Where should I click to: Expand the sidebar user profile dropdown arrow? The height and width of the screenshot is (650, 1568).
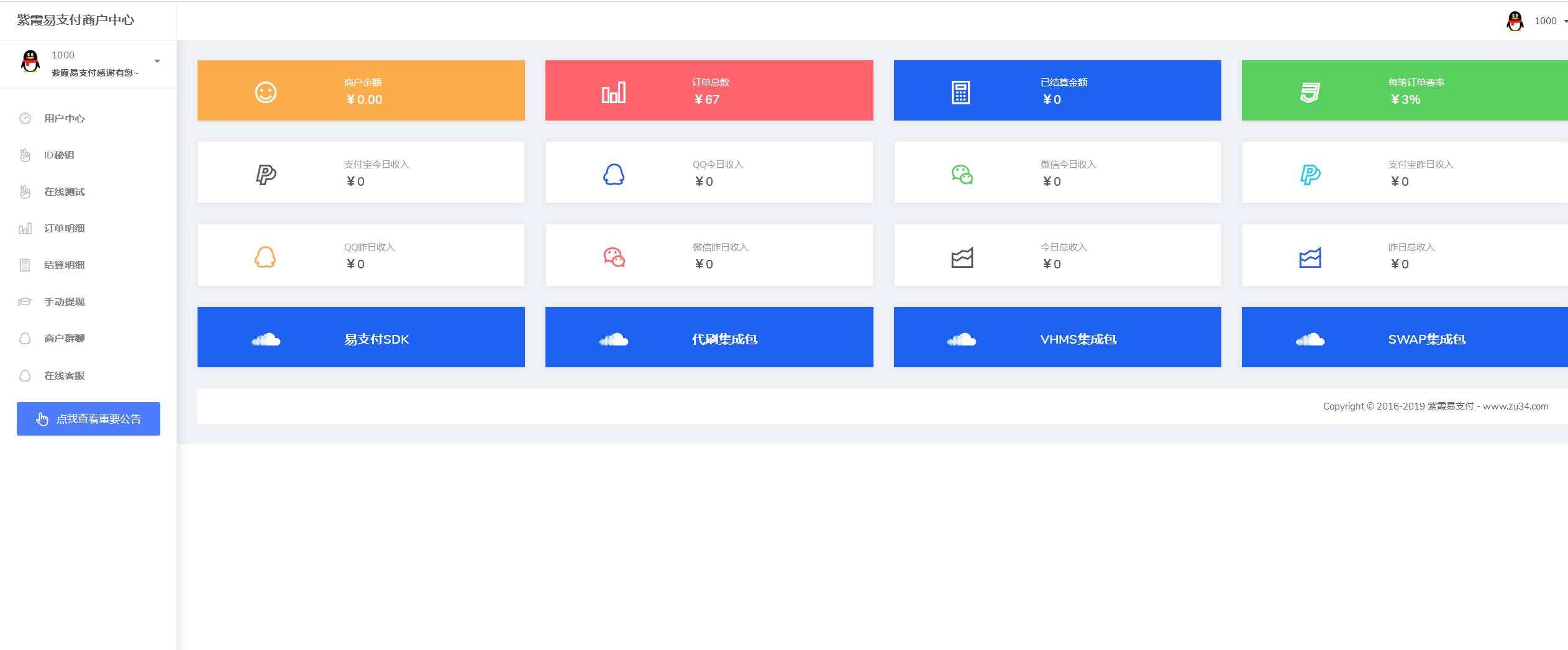(157, 61)
